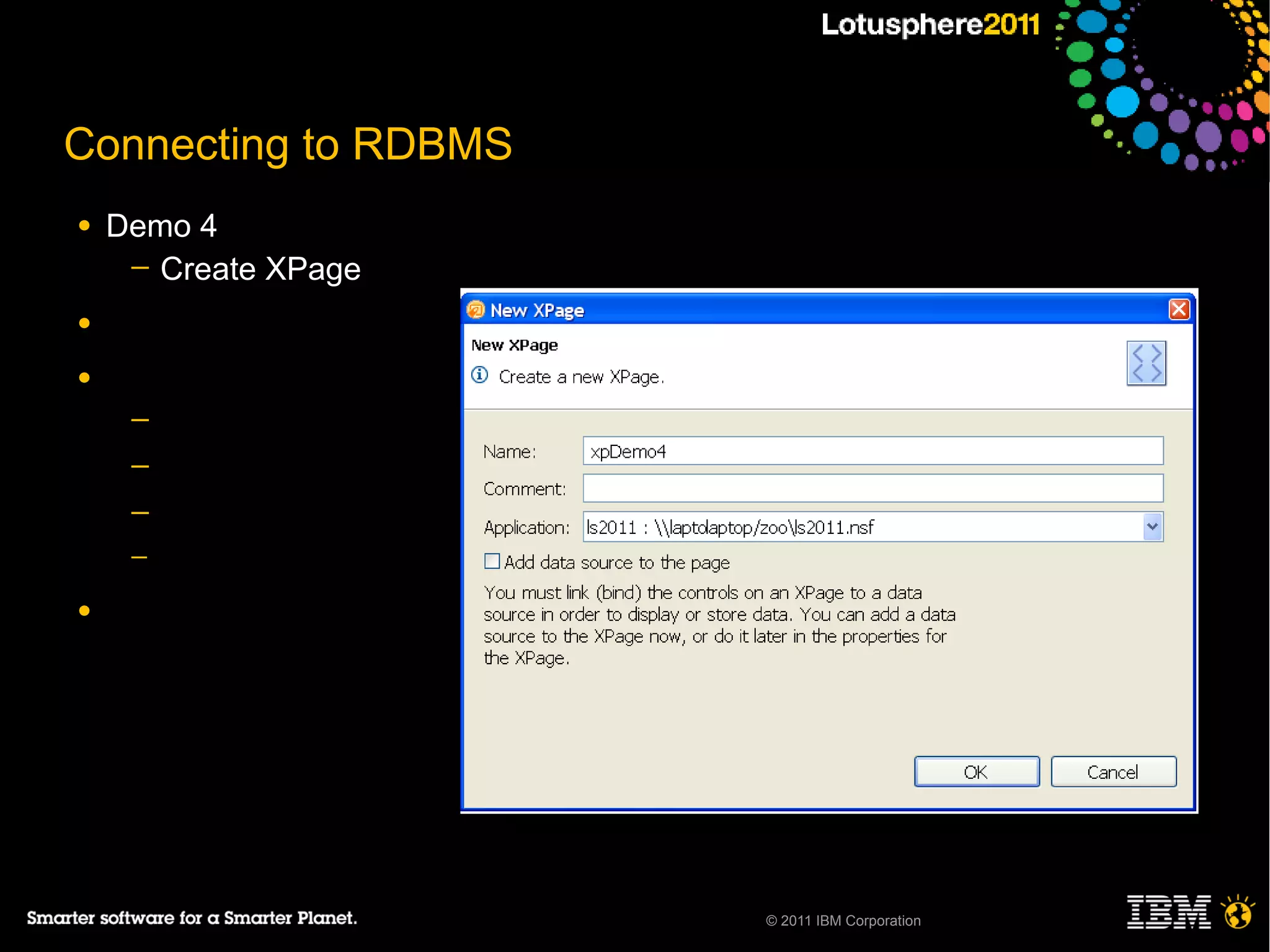Image resolution: width=1270 pixels, height=952 pixels.
Task: Click the New XPage title bar icon
Action: [476, 309]
